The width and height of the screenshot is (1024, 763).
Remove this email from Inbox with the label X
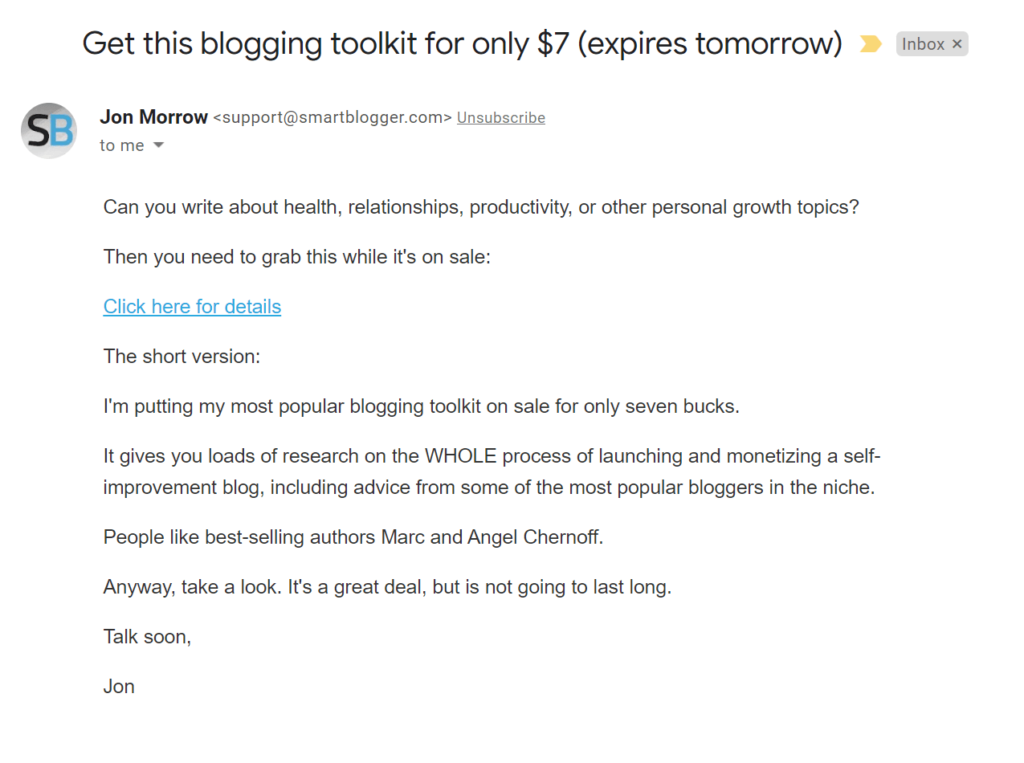957,43
